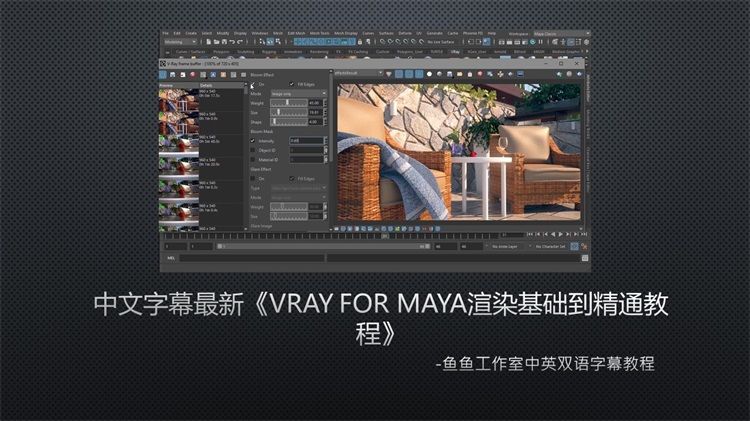This screenshot has width=750, height=421.
Task: Enable the Glare Effect On checkbox
Action: pyautogui.click(x=253, y=178)
